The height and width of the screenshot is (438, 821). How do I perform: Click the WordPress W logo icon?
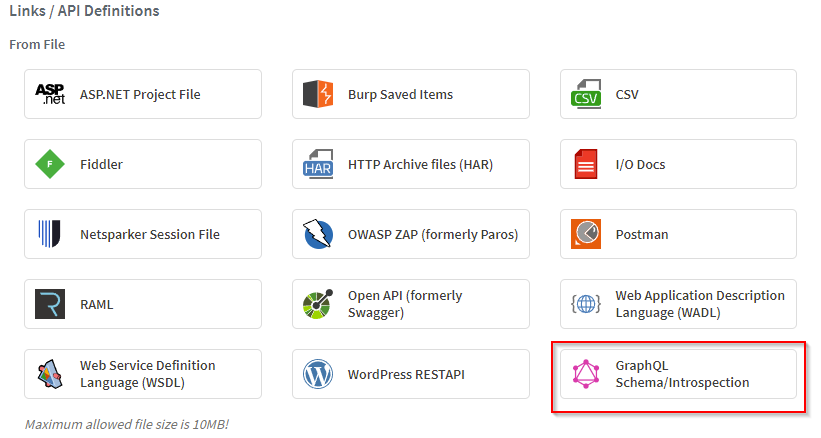[x=318, y=374]
